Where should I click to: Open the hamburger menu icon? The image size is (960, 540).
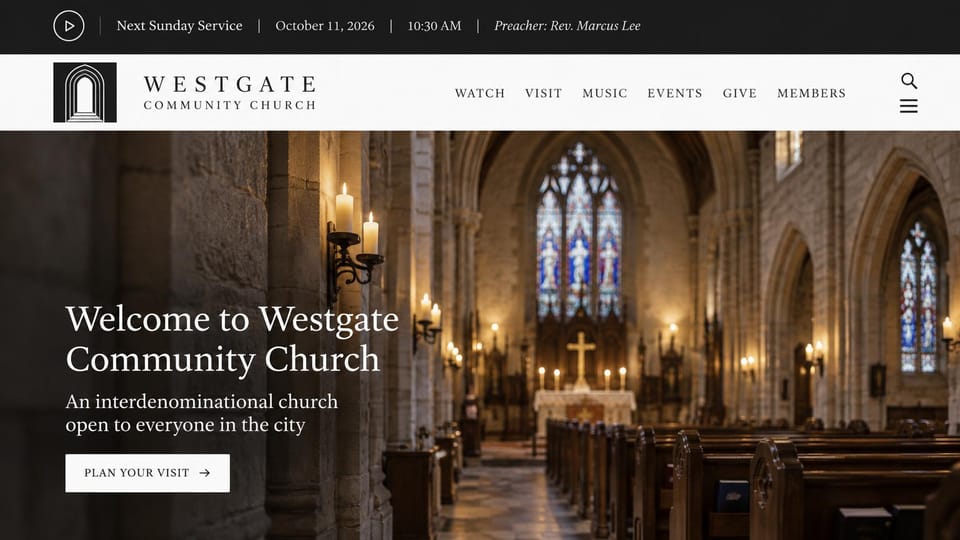tap(909, 106)
